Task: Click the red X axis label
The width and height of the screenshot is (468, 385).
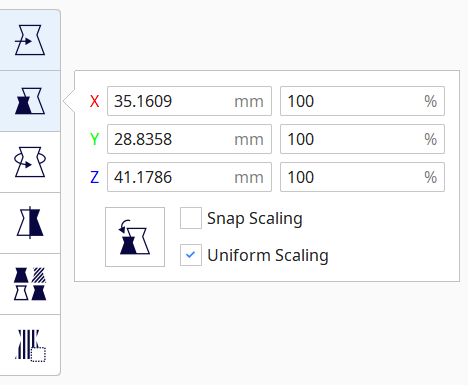Action: tap(95, 101)
